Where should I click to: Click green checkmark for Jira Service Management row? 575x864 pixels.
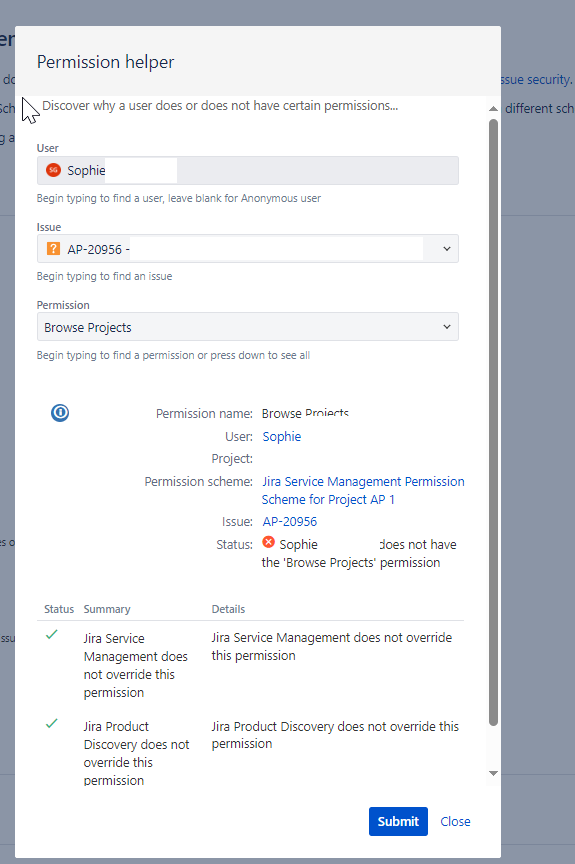click(x=52, y=635)
